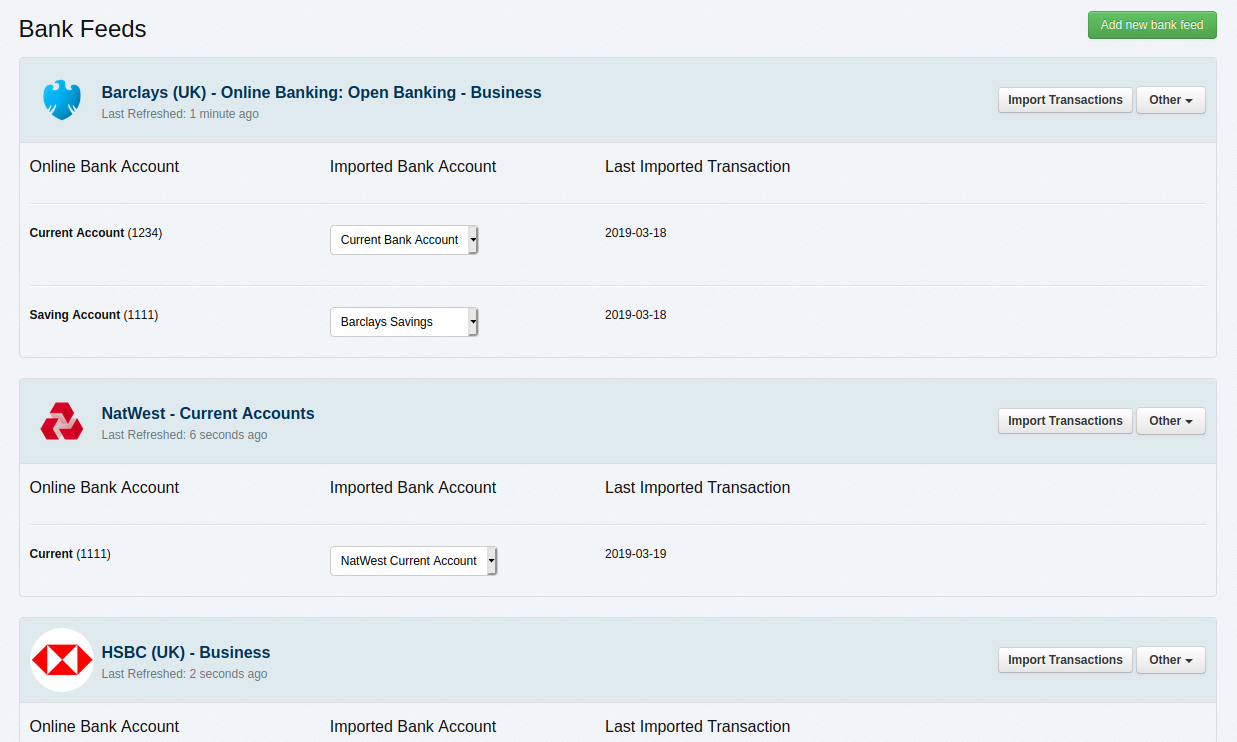Screen dimensions: 1237x742
Task: Open the Other menu for NatWest
Action: 1170,421
